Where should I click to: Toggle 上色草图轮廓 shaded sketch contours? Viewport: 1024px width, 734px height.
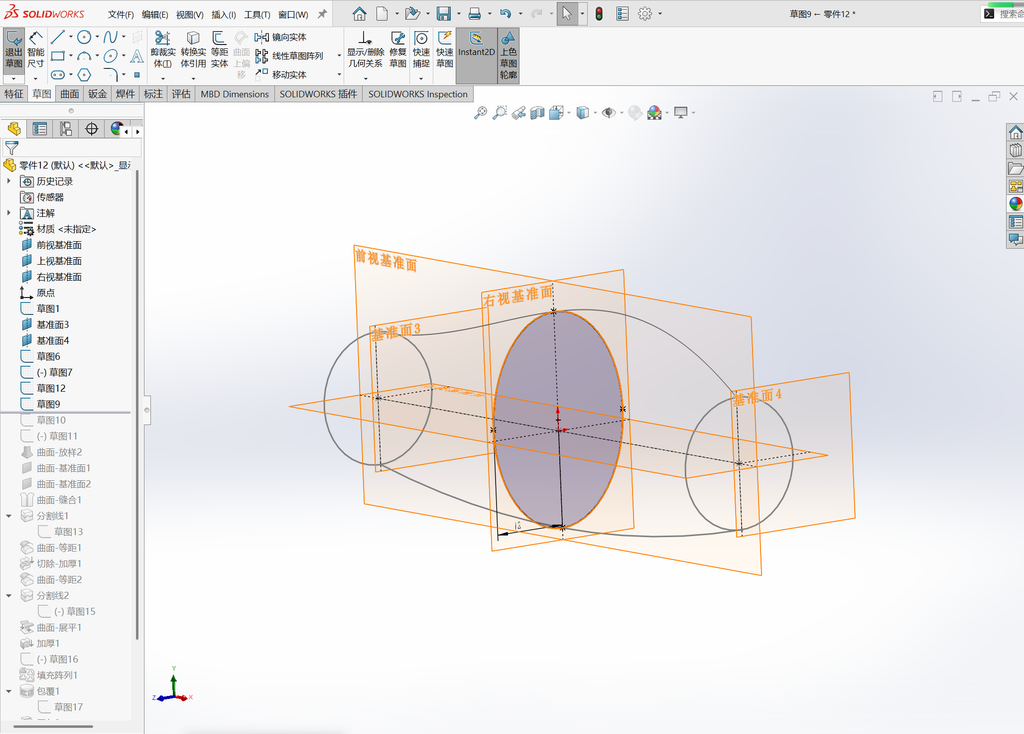[x=508, y=55]
